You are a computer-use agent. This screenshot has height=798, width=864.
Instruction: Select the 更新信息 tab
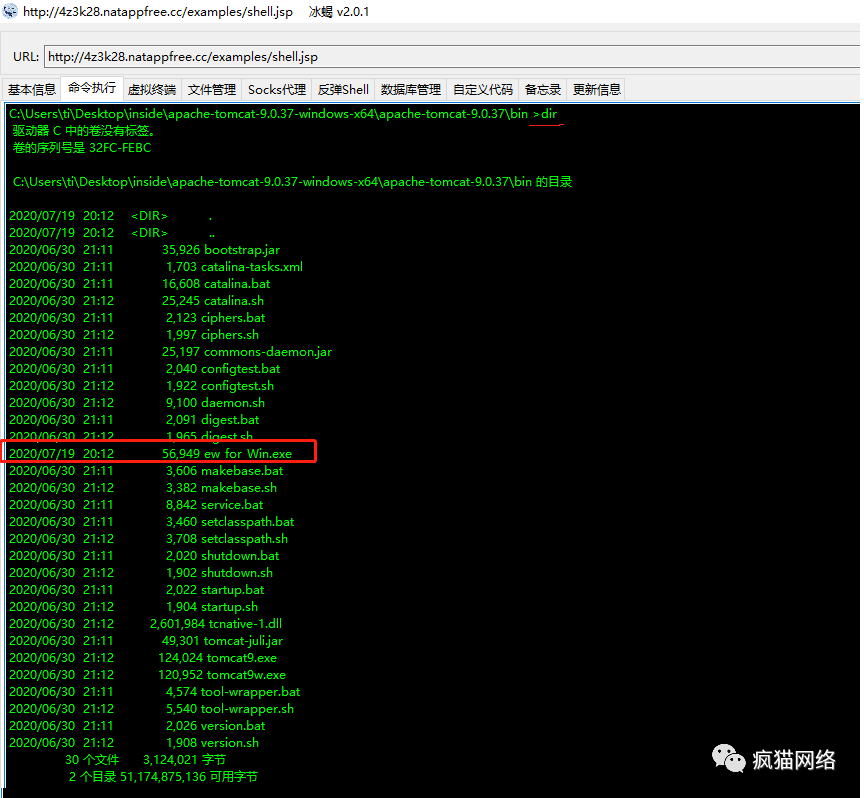(597, 90)
